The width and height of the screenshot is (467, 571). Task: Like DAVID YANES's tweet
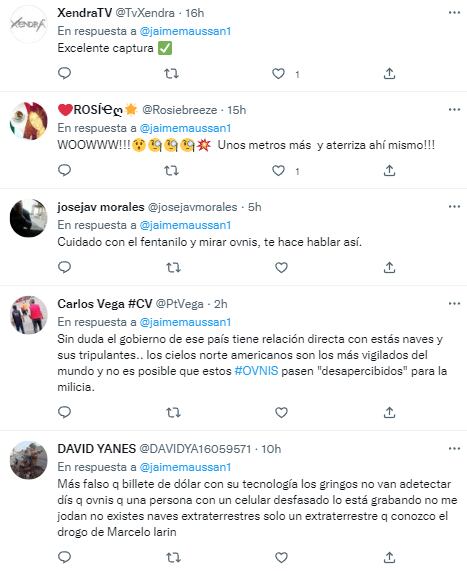(281, 557)
